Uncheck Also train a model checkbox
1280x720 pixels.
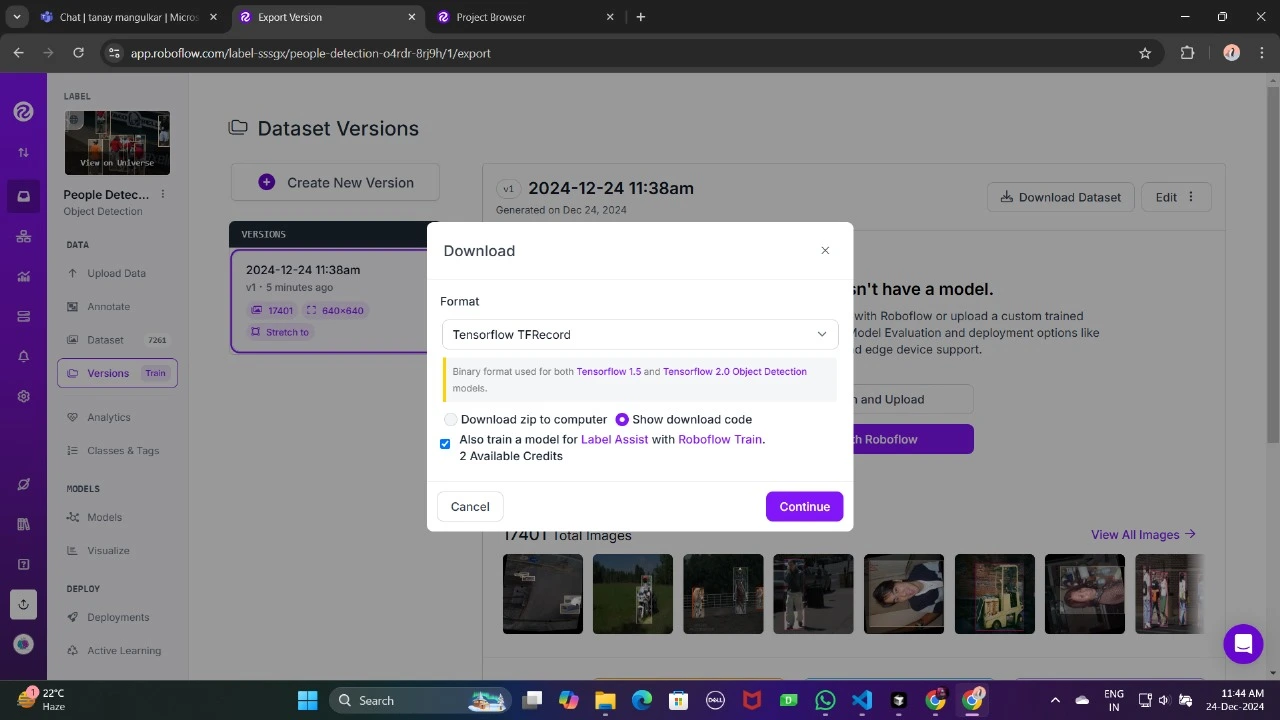[x=445, y=444]
